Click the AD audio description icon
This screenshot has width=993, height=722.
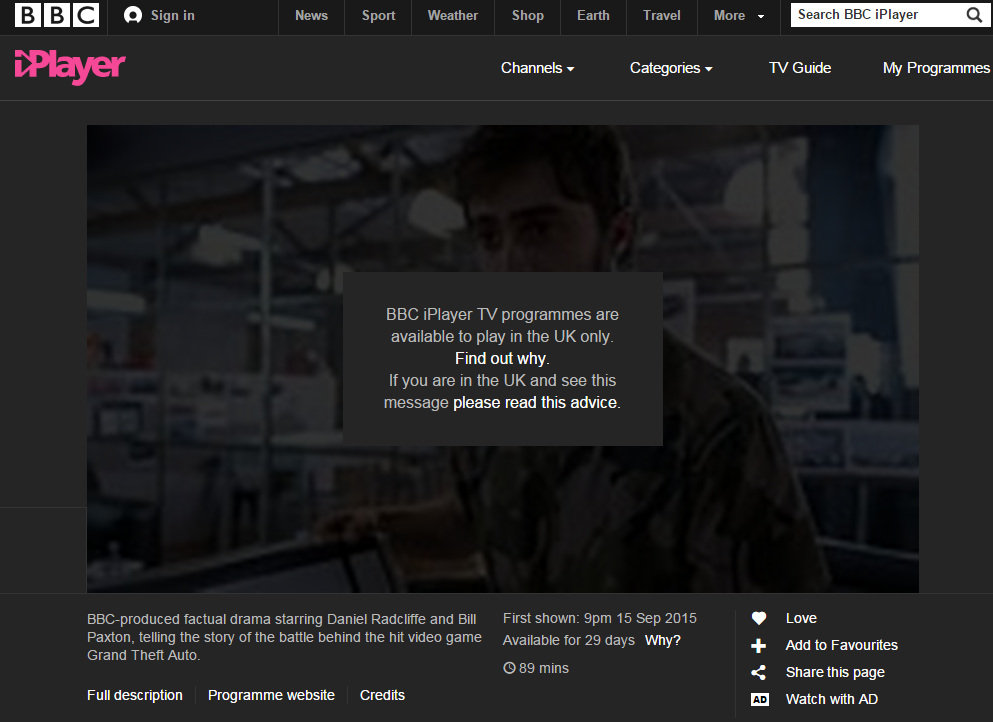[x=759, y=699]
